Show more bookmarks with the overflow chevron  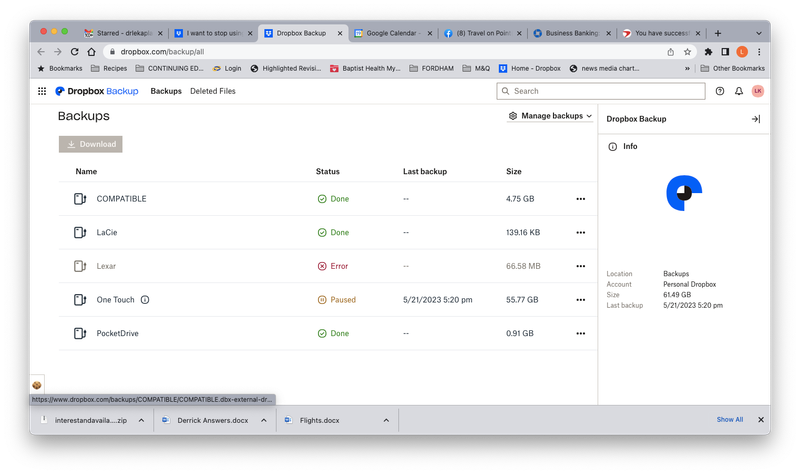[x=687, y=68]
